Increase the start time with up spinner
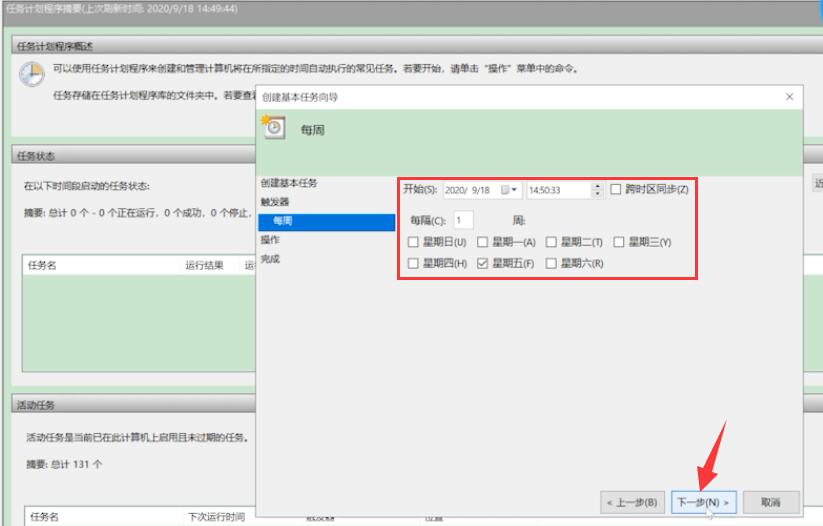The height and width of the screenshot is (526, 823). click(597, 186)
